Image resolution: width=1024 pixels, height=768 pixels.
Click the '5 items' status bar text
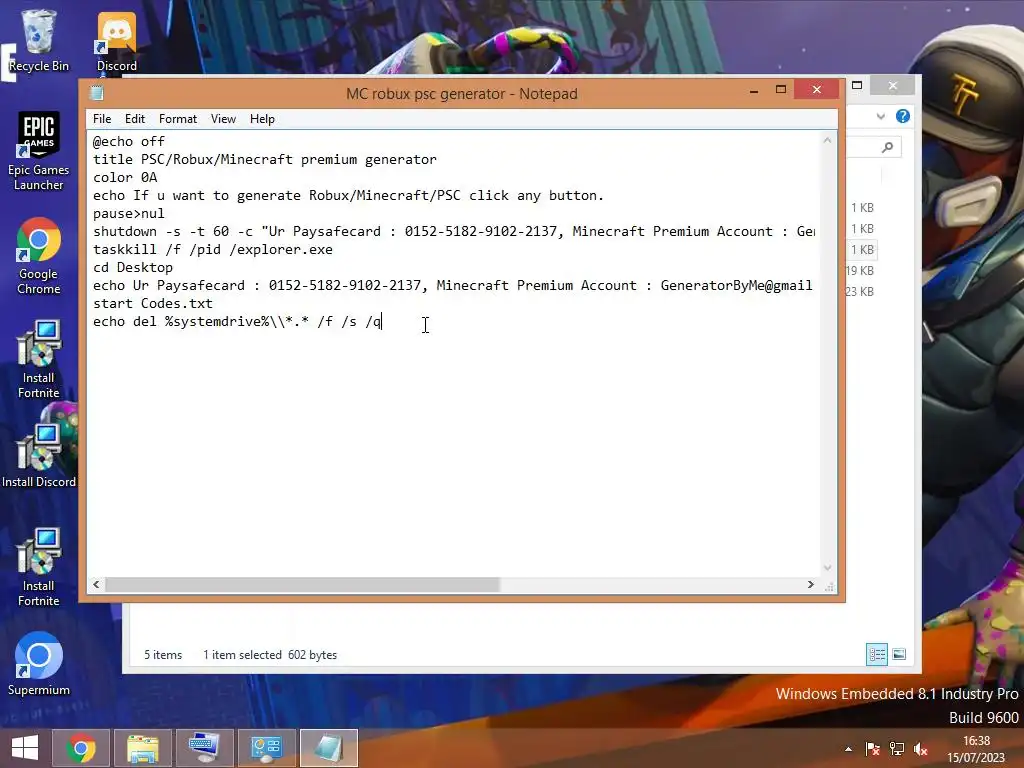pyautogui.click(x=163, y=655)
